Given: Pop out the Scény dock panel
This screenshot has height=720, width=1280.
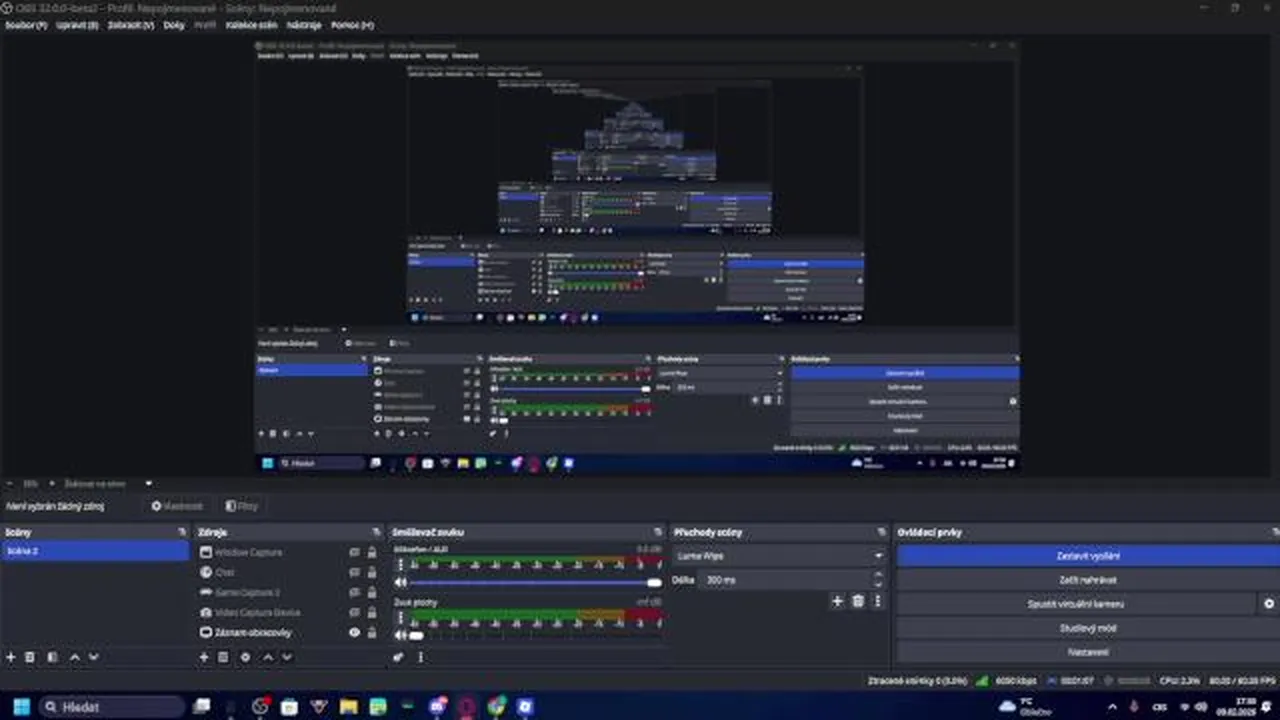Looking at the screenshot, I should coord(182,532).
